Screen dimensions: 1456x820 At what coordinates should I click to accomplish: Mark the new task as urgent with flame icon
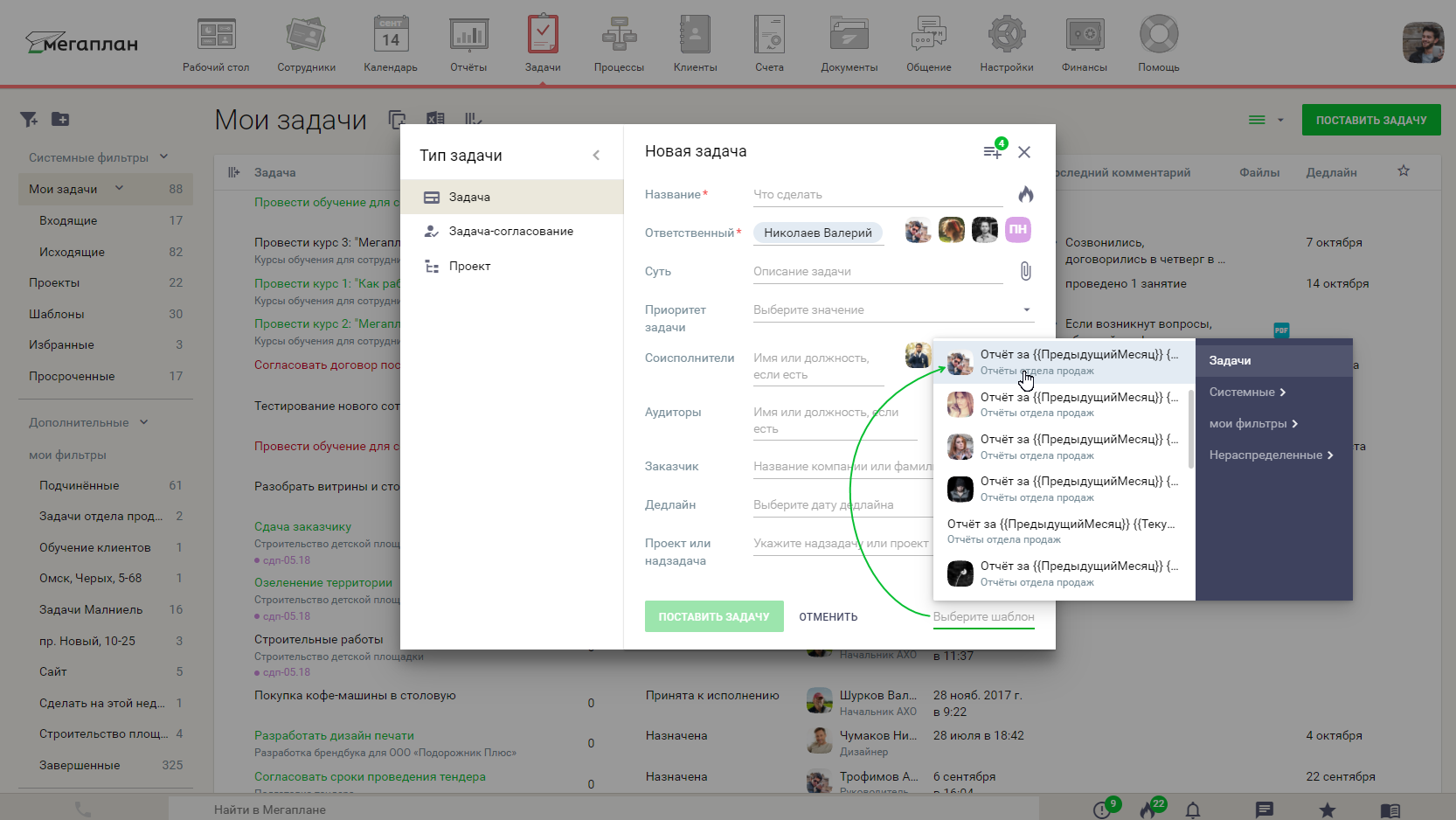tap(1026, 194)
